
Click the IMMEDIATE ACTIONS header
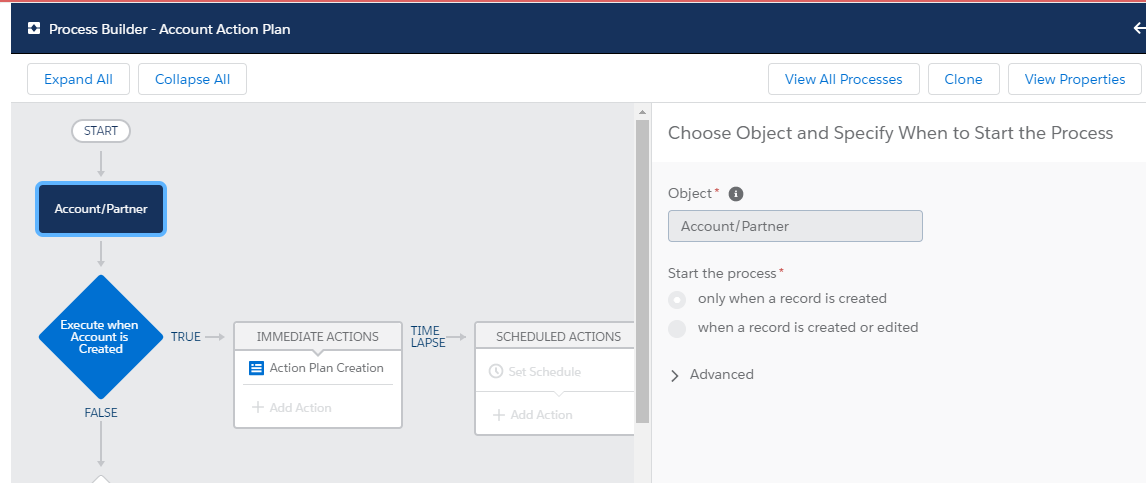pos(318,337)
